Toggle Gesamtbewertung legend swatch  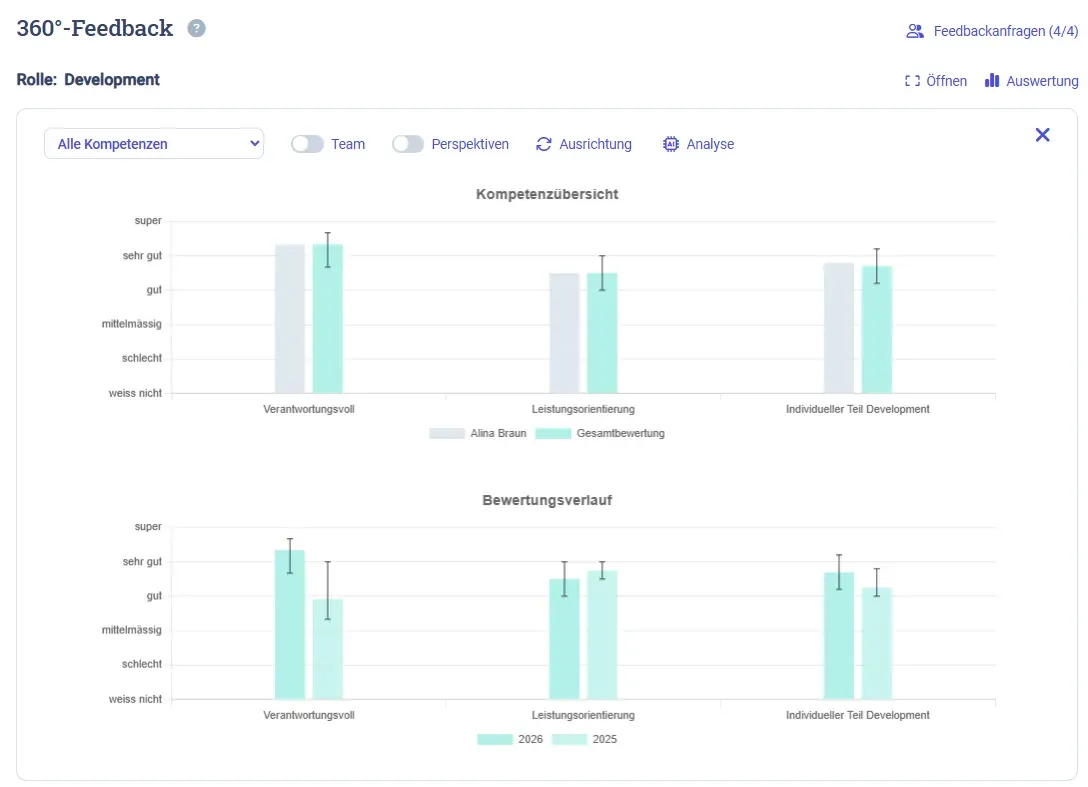[x=553, y=433]
